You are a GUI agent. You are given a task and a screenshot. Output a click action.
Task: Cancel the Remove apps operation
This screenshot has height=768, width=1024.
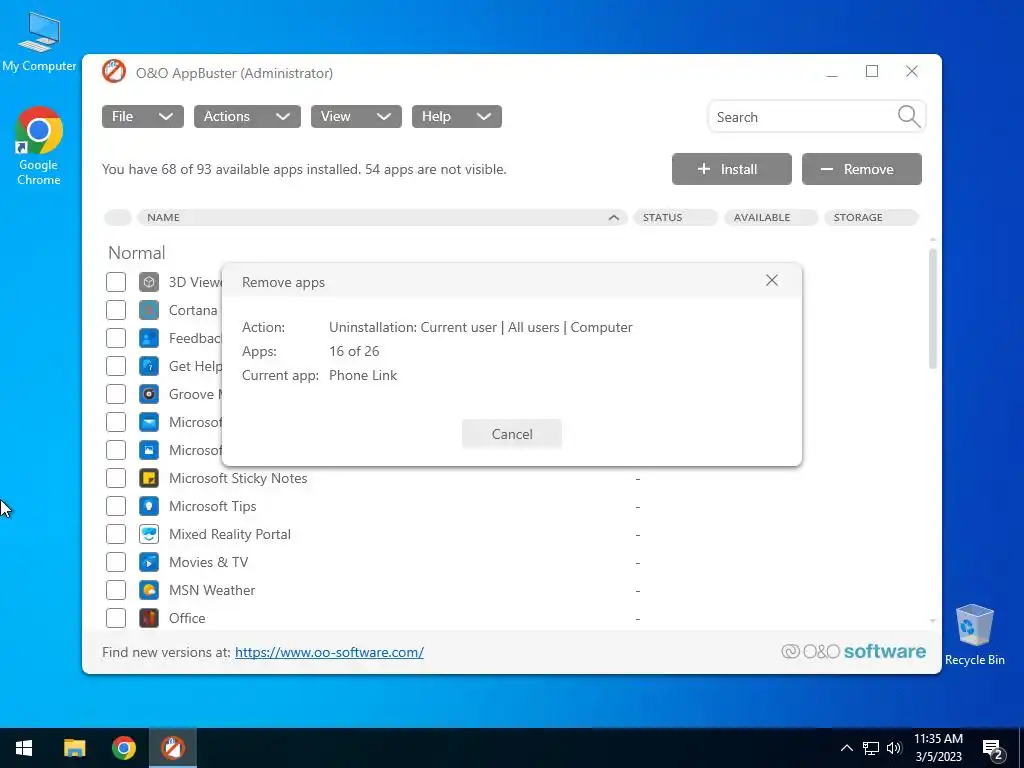pyautogui.click(x=511, y=434)
